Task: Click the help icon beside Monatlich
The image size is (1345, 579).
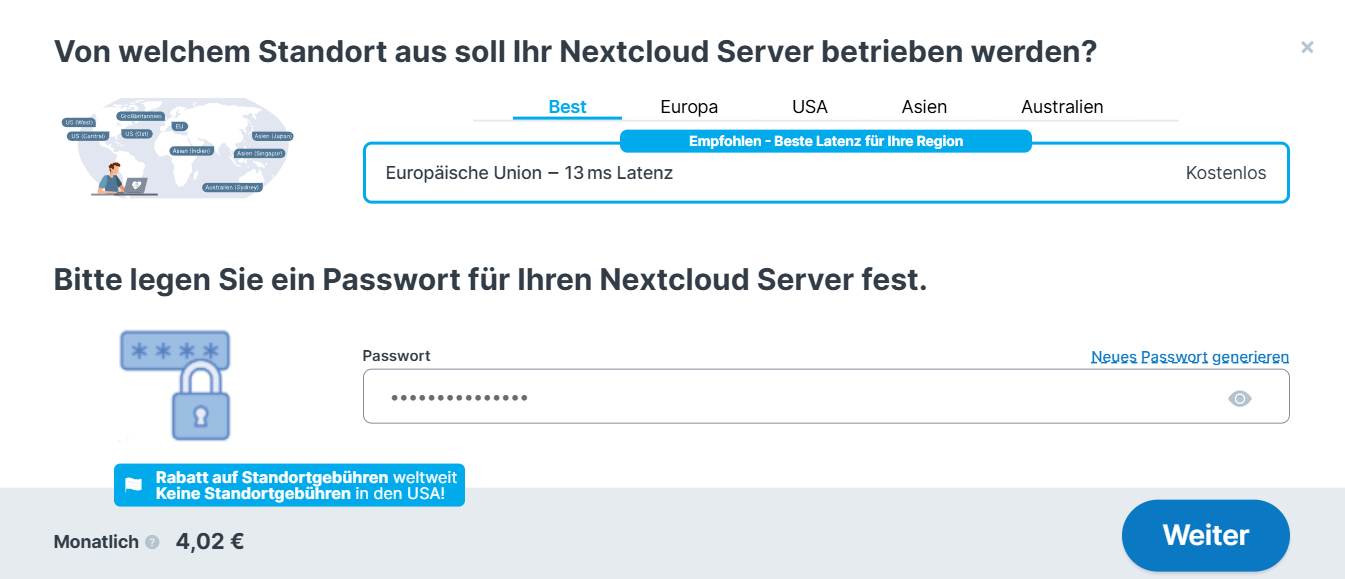Action: pos(152,542)
